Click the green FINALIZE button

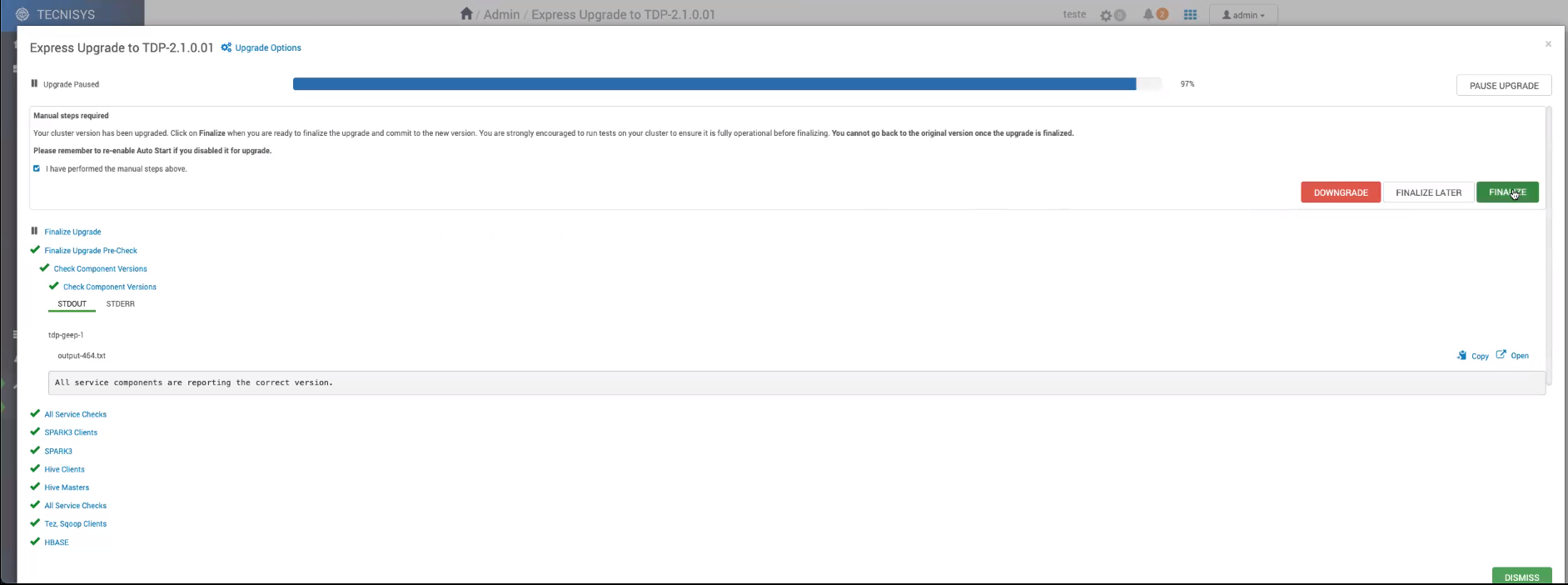point(1507,192)
